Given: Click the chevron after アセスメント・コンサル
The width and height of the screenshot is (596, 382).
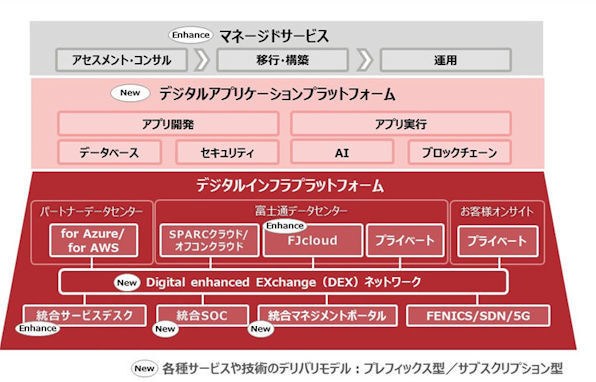Looking at the screenshot, I should tap(202, 60).
